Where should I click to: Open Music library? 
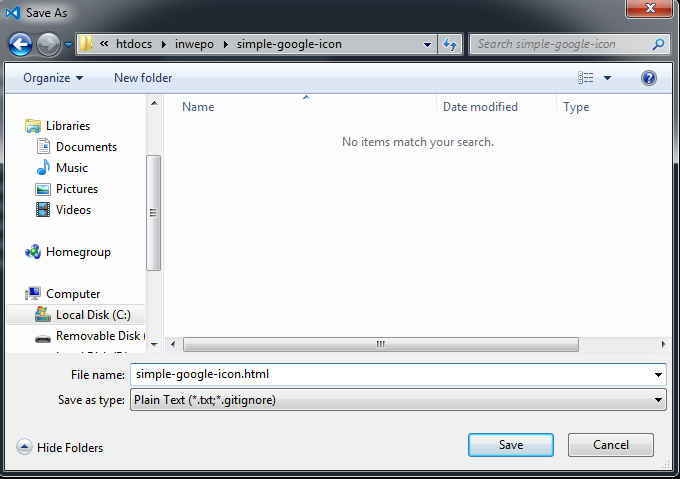point(72,168)
